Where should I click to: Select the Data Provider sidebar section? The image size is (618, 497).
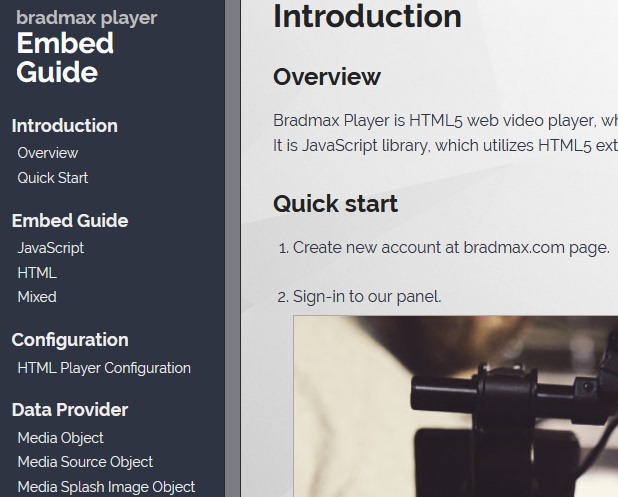click(69, 410)
